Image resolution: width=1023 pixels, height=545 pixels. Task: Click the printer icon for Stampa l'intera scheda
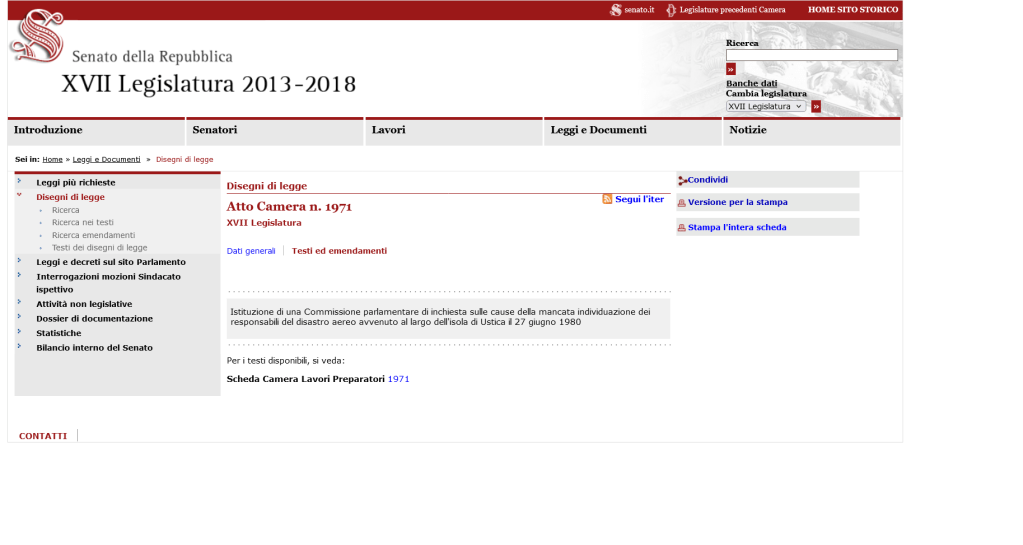[x=682, y=228]
